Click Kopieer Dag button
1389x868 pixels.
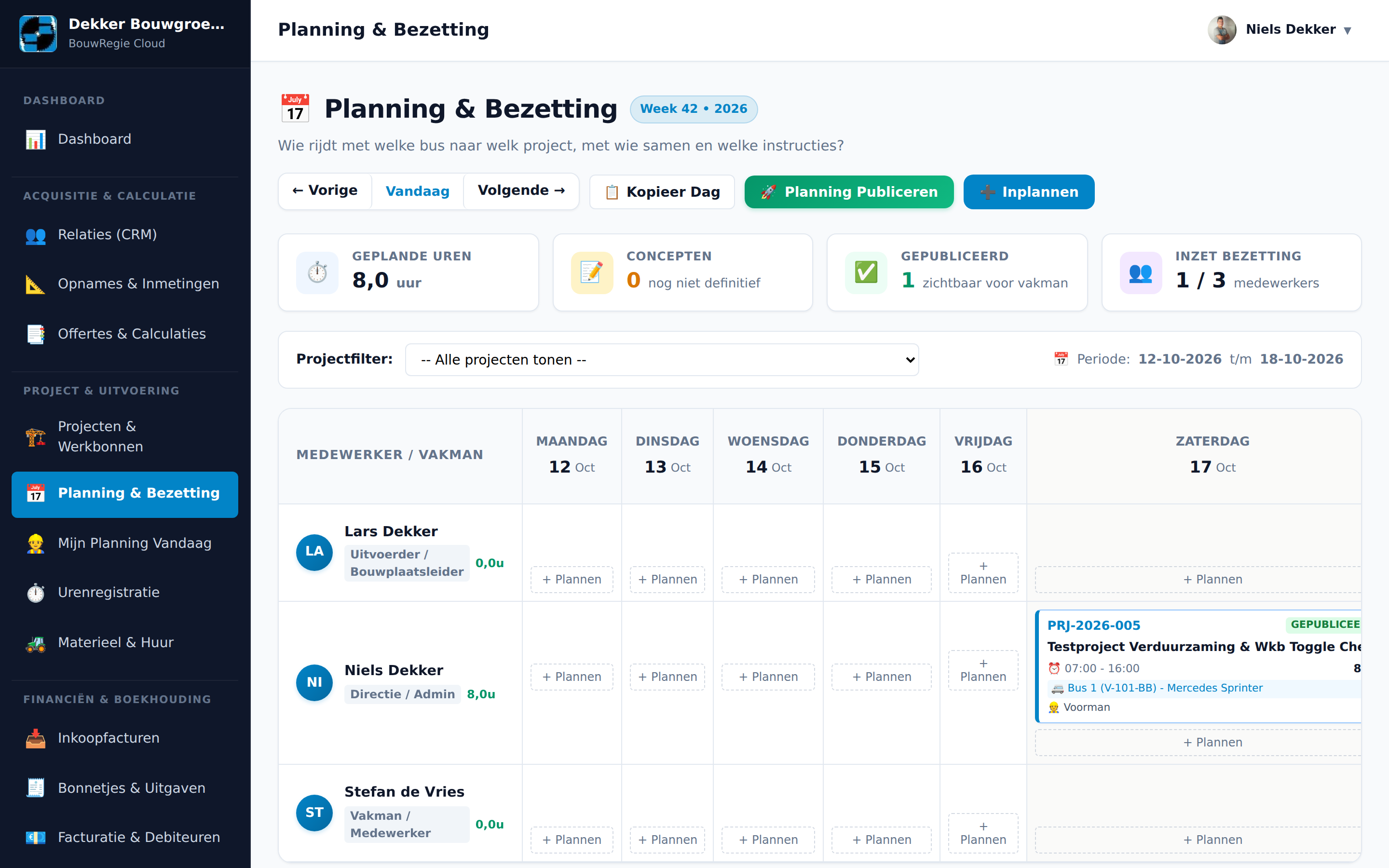(x=662, y=192)
